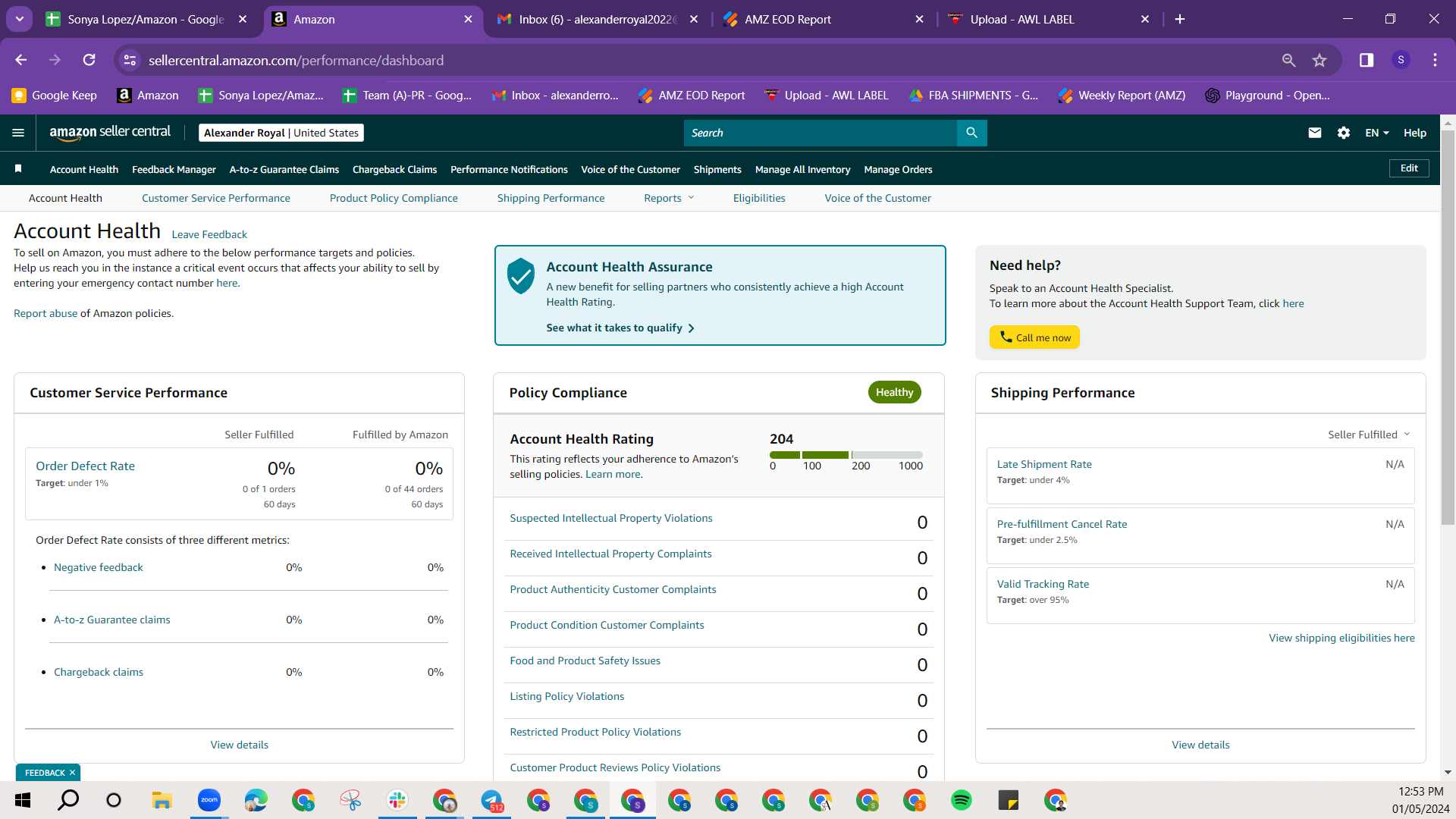The height and width of the screenshot is (819, 1456).
Task: Expand the Reports dropdown
Action: coord(669,198)
